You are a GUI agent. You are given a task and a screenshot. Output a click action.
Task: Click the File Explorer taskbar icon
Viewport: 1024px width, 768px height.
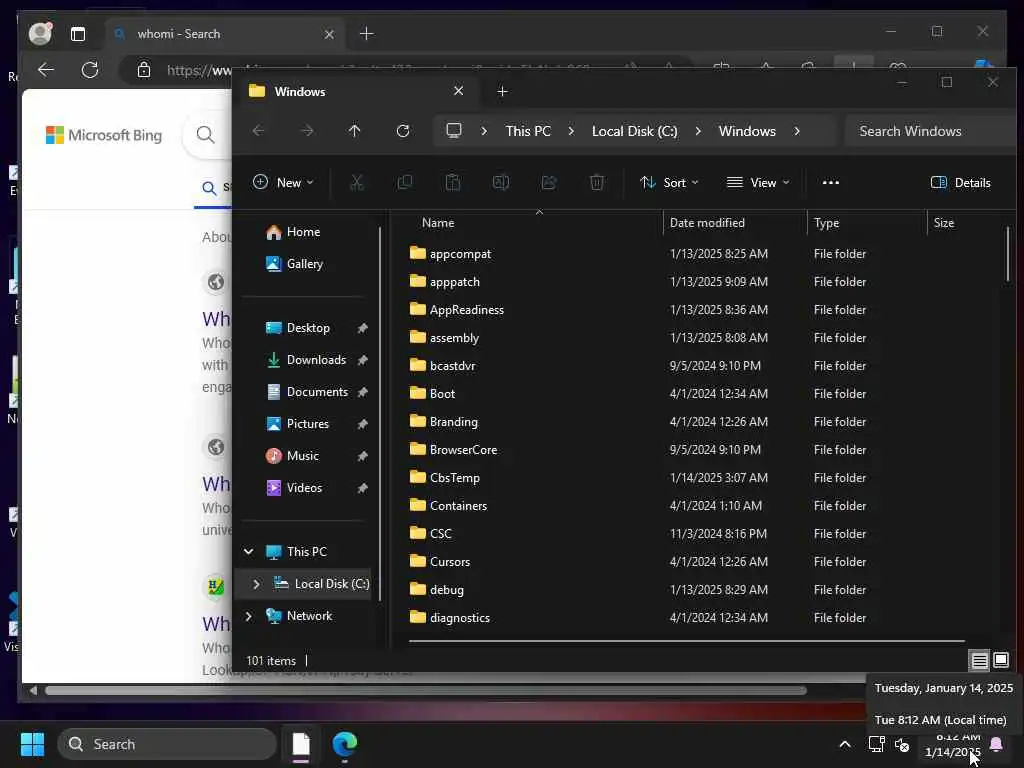point(301,744)
